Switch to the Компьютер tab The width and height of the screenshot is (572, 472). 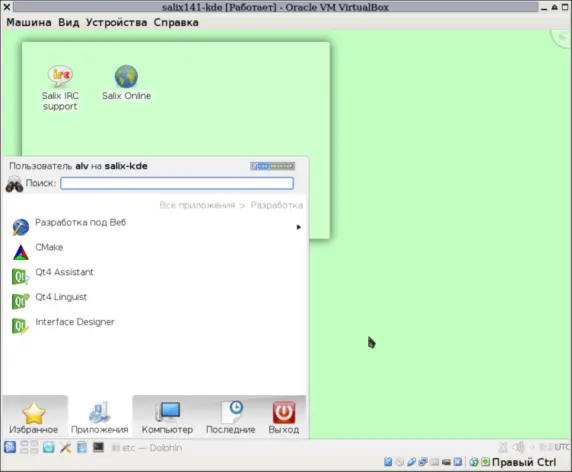(x=167, y=417)
